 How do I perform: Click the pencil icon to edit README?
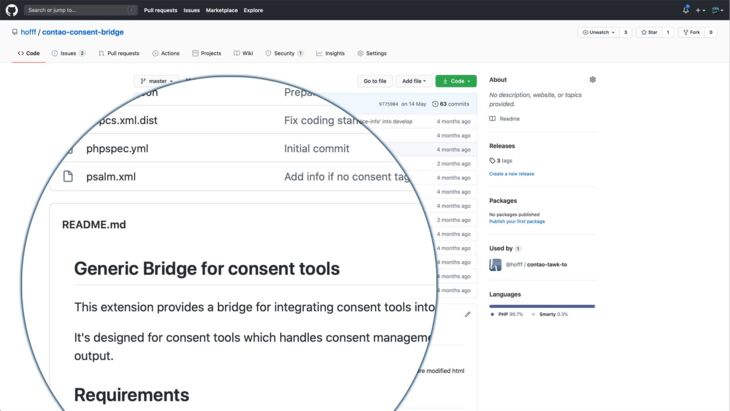tap(467, 314)
